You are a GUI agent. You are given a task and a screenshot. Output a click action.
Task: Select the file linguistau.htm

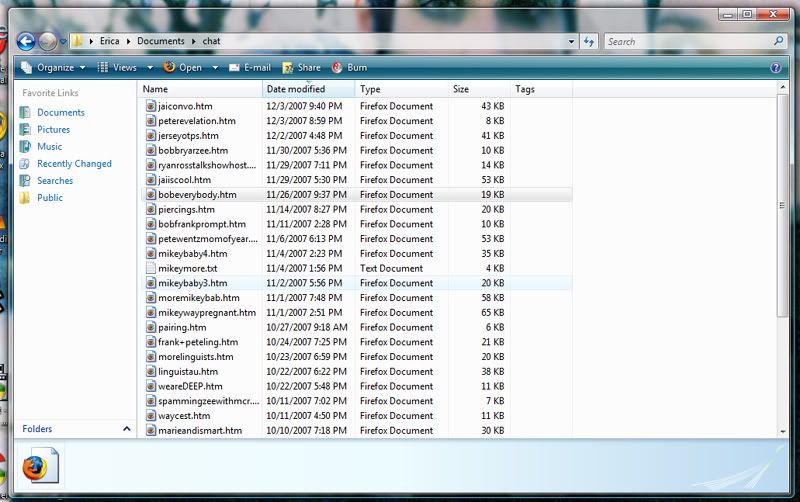click(x=187, y=371)
